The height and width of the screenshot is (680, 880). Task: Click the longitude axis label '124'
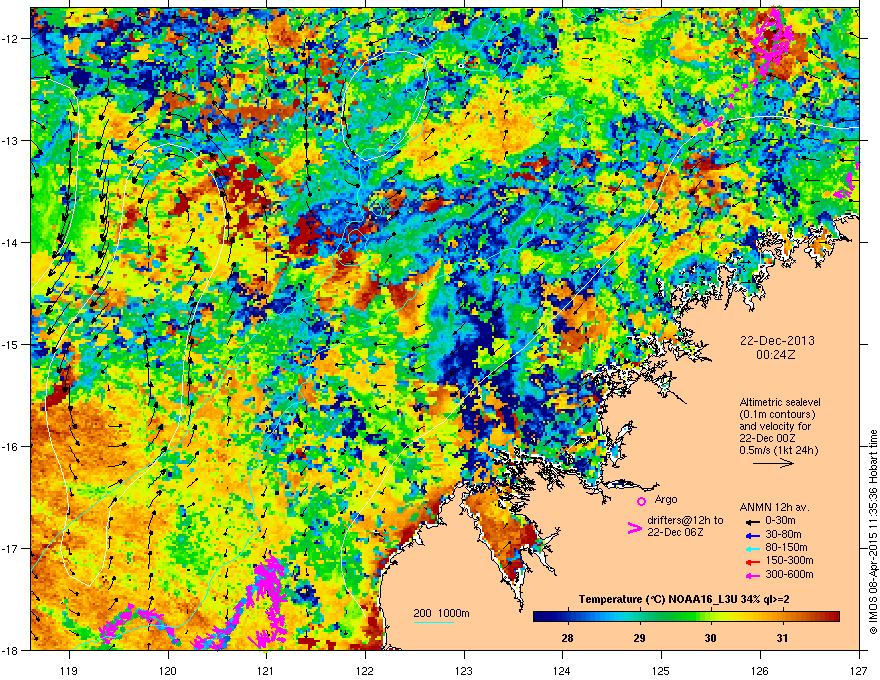point(562,670)
